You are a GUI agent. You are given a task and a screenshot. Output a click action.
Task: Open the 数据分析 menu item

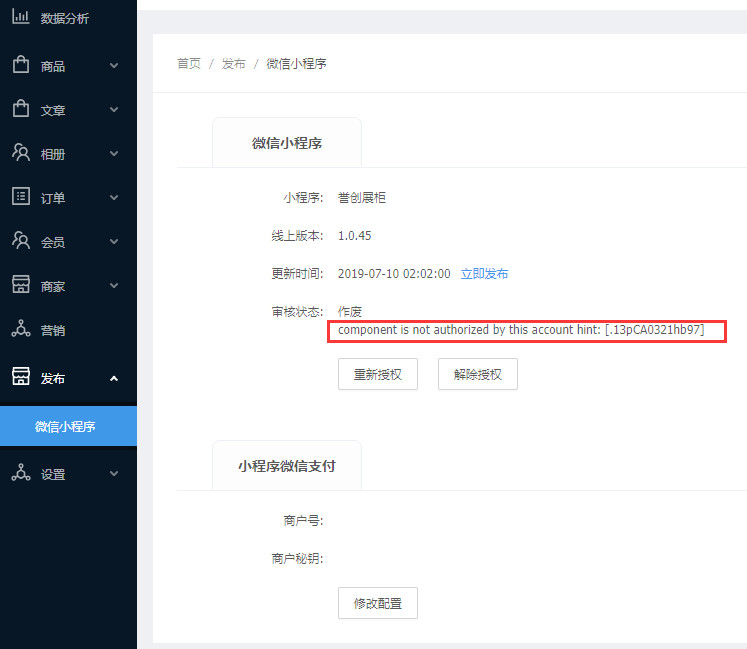pos(64,19)
